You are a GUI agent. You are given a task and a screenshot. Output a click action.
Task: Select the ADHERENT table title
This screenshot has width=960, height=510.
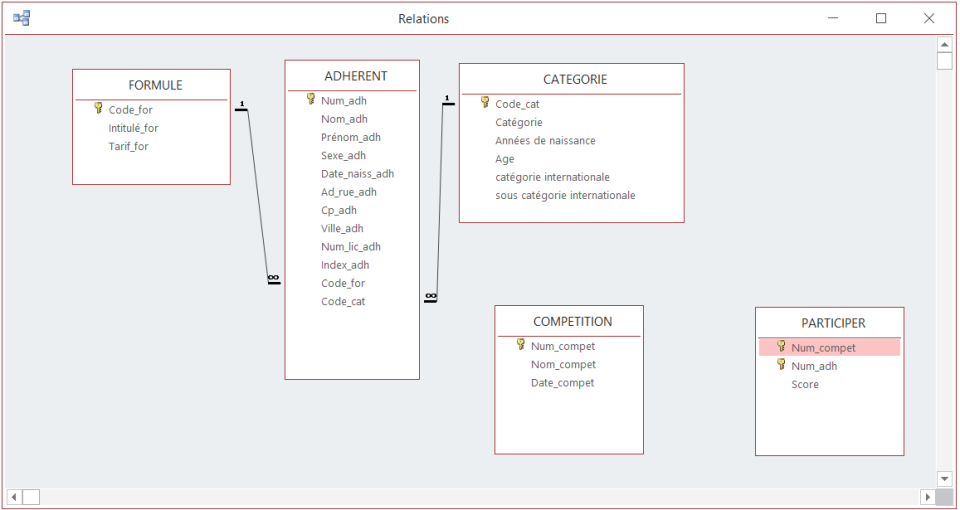pyautogui.click(x=356, y=76)
